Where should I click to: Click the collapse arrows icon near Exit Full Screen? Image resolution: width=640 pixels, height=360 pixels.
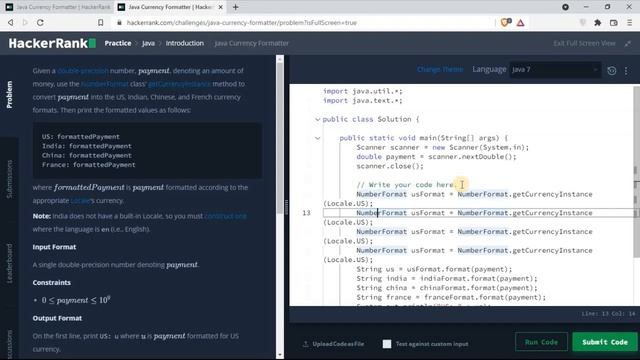(x=627, y=43)
